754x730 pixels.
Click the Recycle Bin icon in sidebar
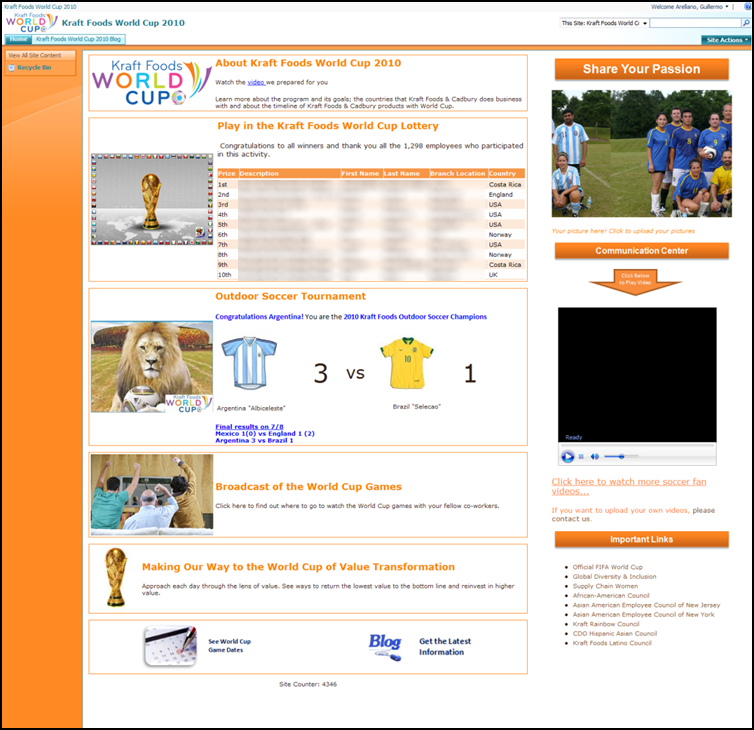point(12,68)
